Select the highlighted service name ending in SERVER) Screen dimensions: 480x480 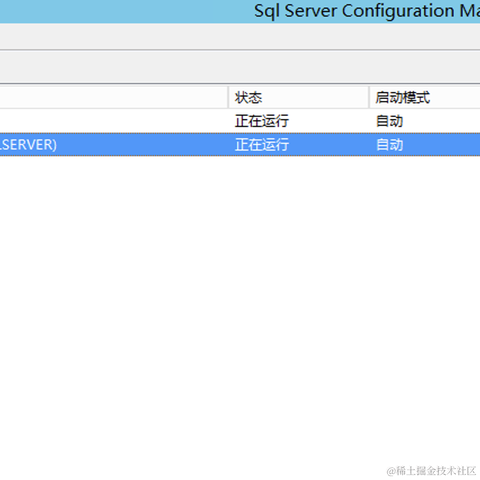(x=28, y=145)
